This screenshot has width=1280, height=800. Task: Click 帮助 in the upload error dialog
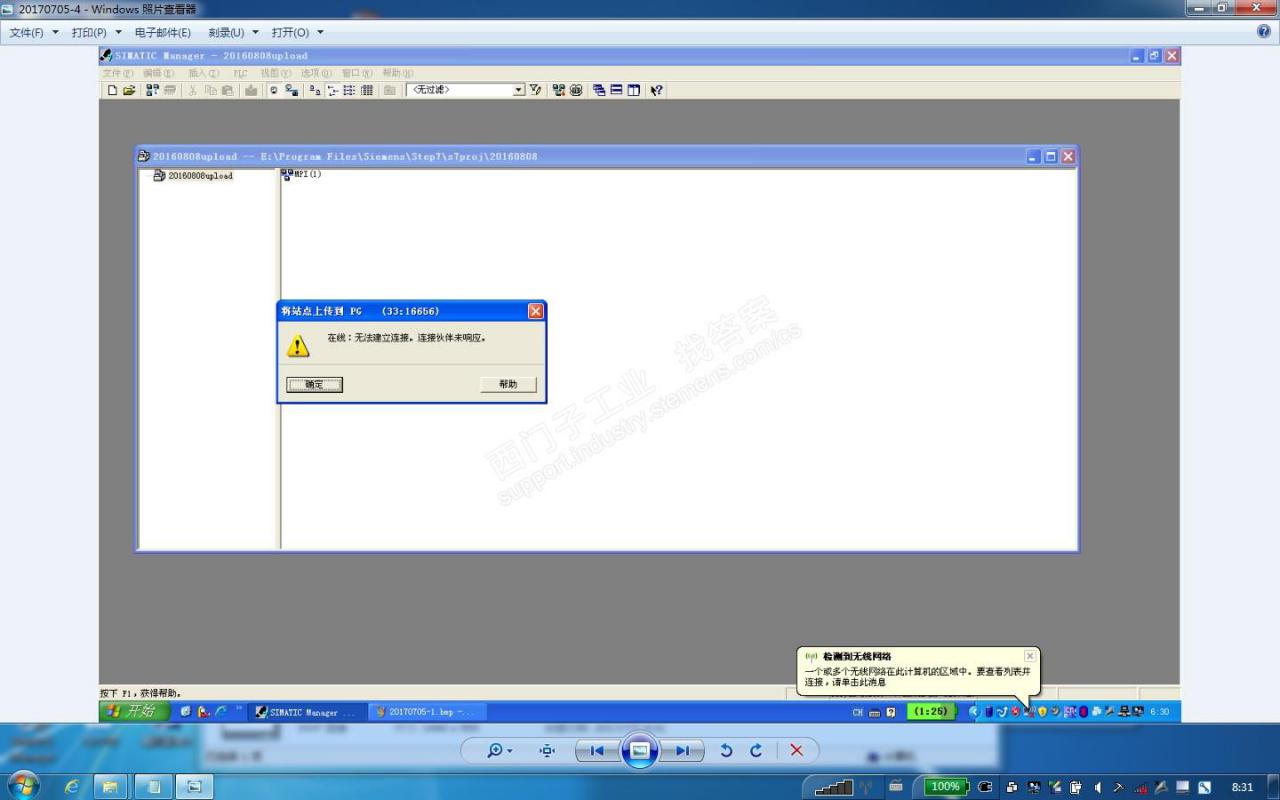coord(508,384)
